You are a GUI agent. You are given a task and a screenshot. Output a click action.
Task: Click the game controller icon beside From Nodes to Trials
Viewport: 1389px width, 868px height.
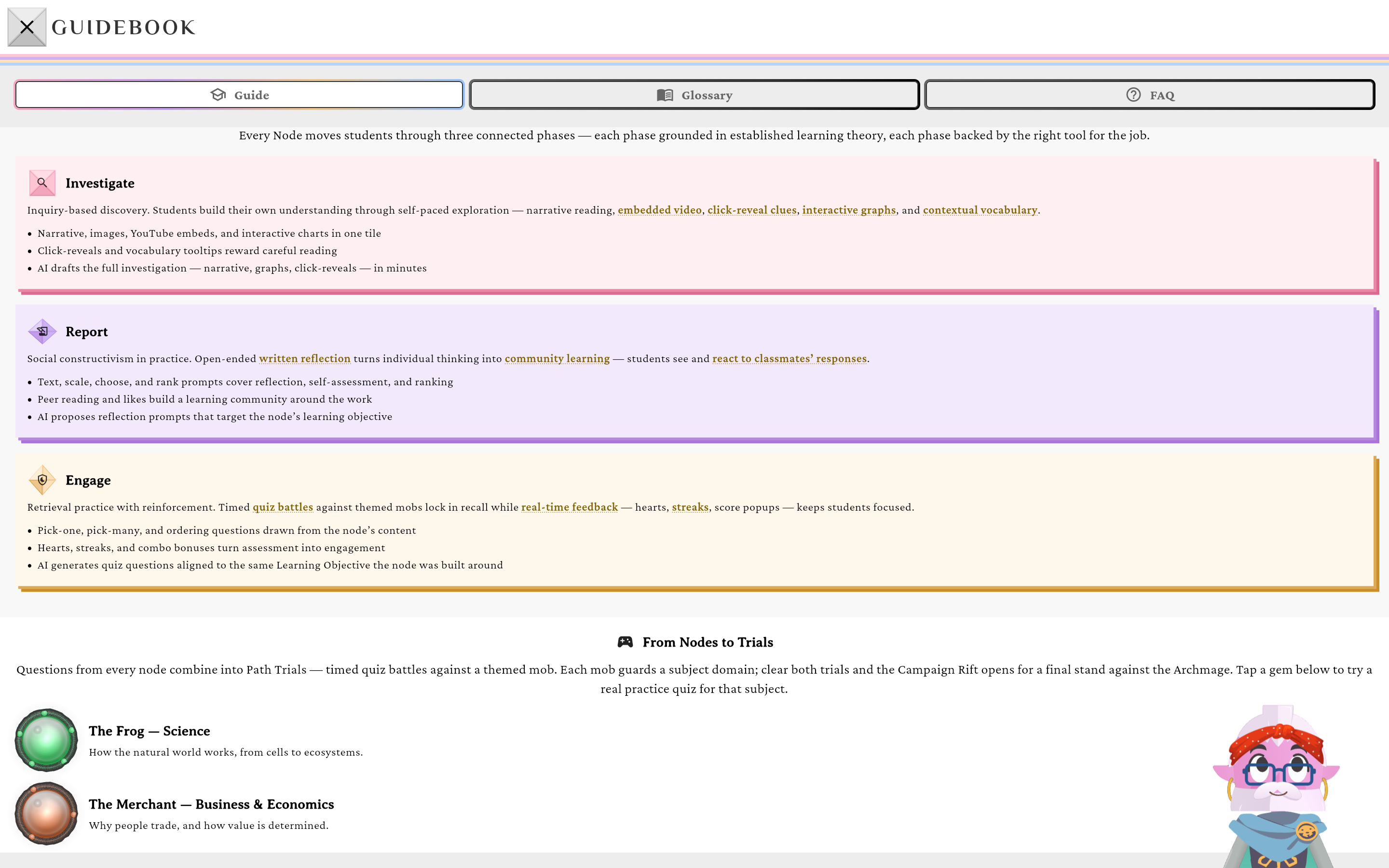point(625,642)
